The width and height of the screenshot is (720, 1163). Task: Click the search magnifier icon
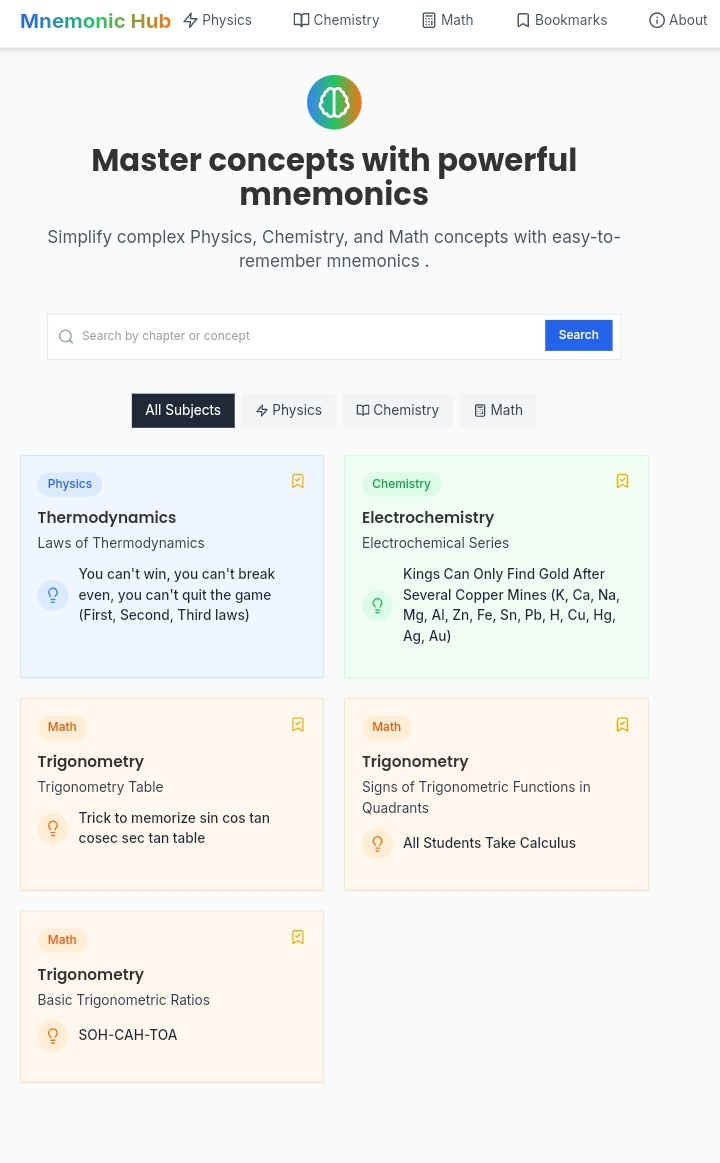click(66, 337)
